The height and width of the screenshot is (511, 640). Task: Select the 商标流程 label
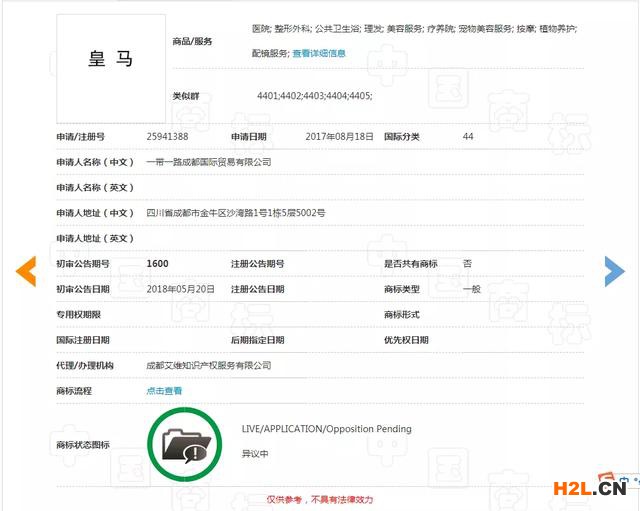click(74, 391)
